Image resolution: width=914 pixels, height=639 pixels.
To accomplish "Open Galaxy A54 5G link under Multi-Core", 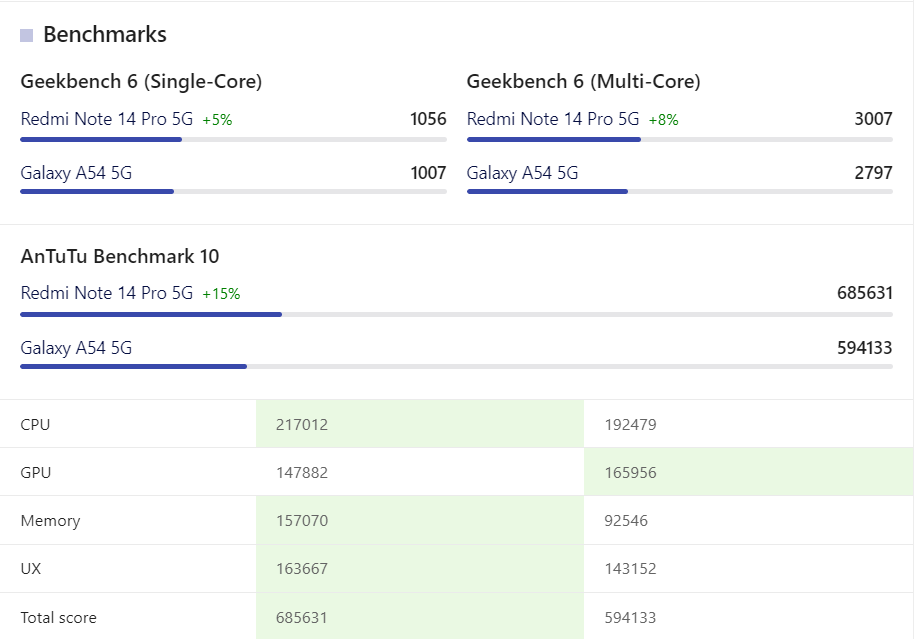I will [522, 173].
